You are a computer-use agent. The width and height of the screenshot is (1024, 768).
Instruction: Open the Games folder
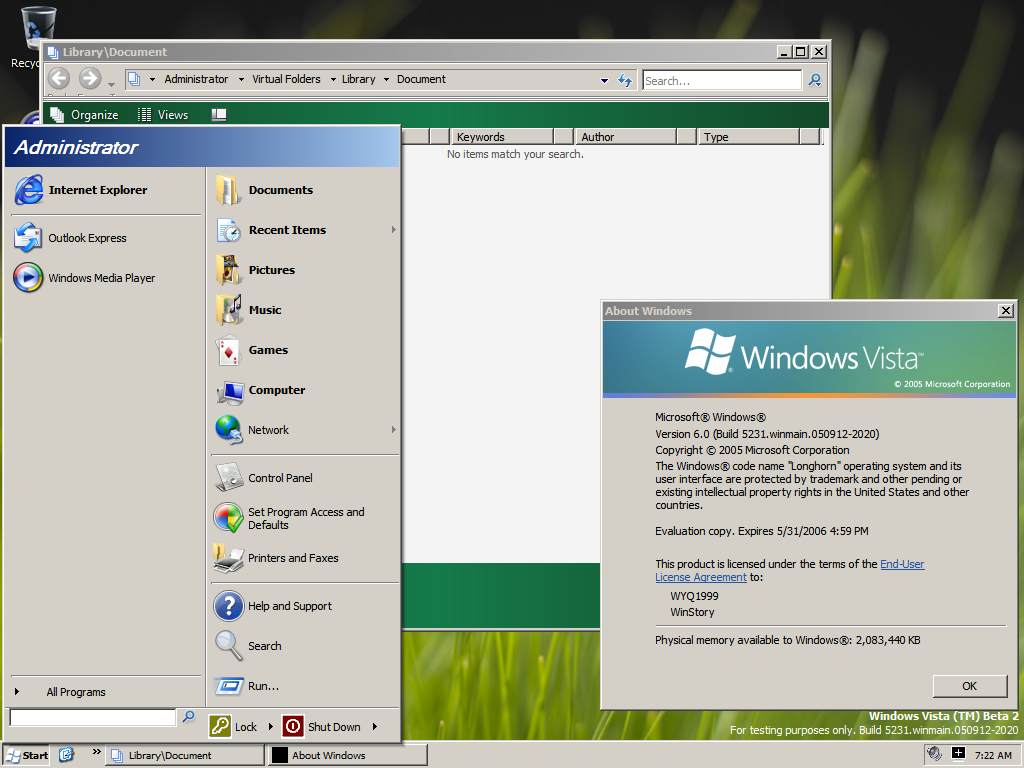(x=267, y=350)
